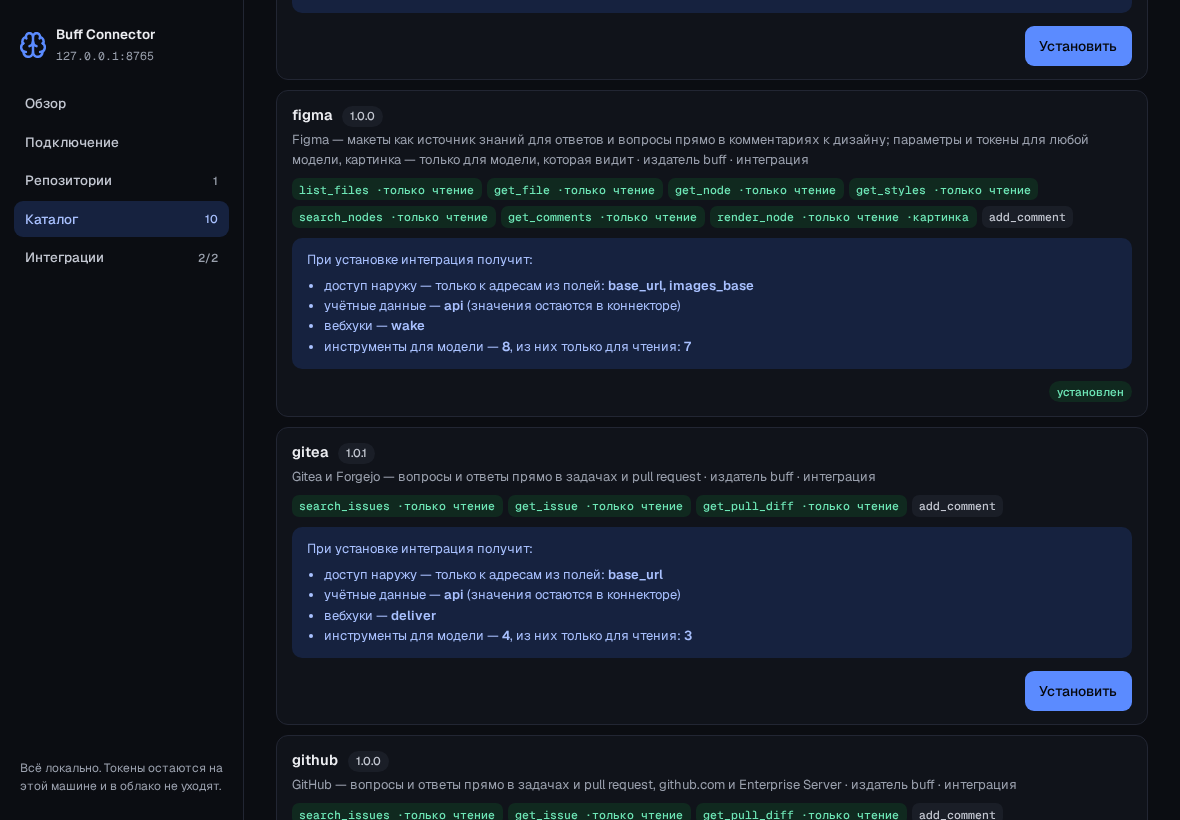This screenshot has height=820, width=1180.
Task: Open Интеграции in the sidebar
Action: (x=121, y=257)
